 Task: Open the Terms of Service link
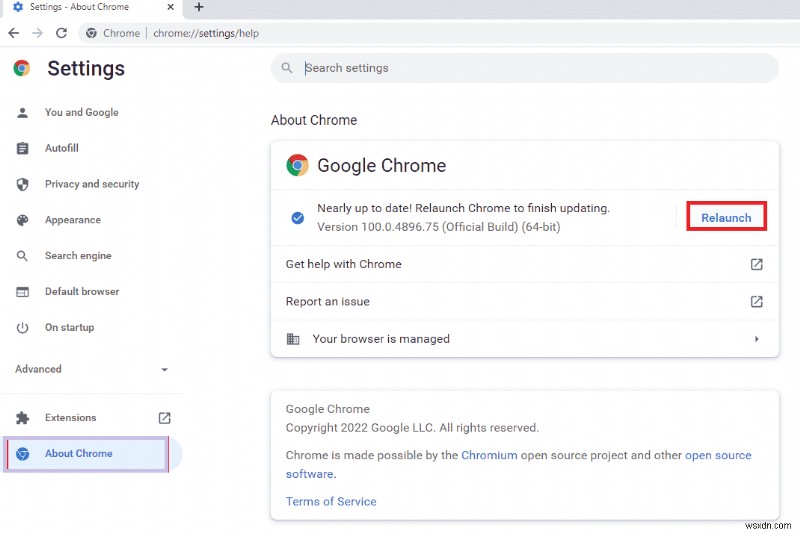point(331,501)
